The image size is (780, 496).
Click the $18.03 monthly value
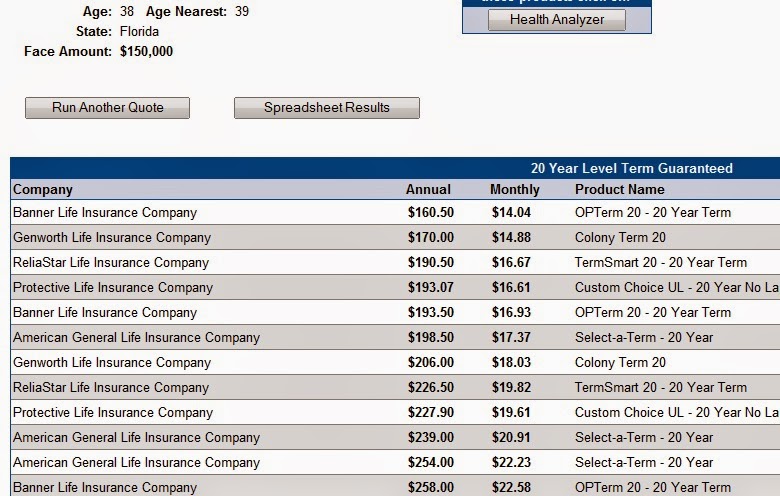[x=511, y=362]
